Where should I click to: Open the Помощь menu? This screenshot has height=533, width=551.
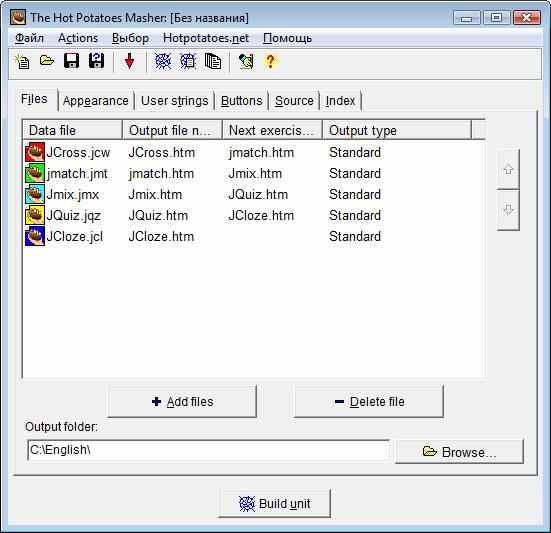(x=287, y=38)
